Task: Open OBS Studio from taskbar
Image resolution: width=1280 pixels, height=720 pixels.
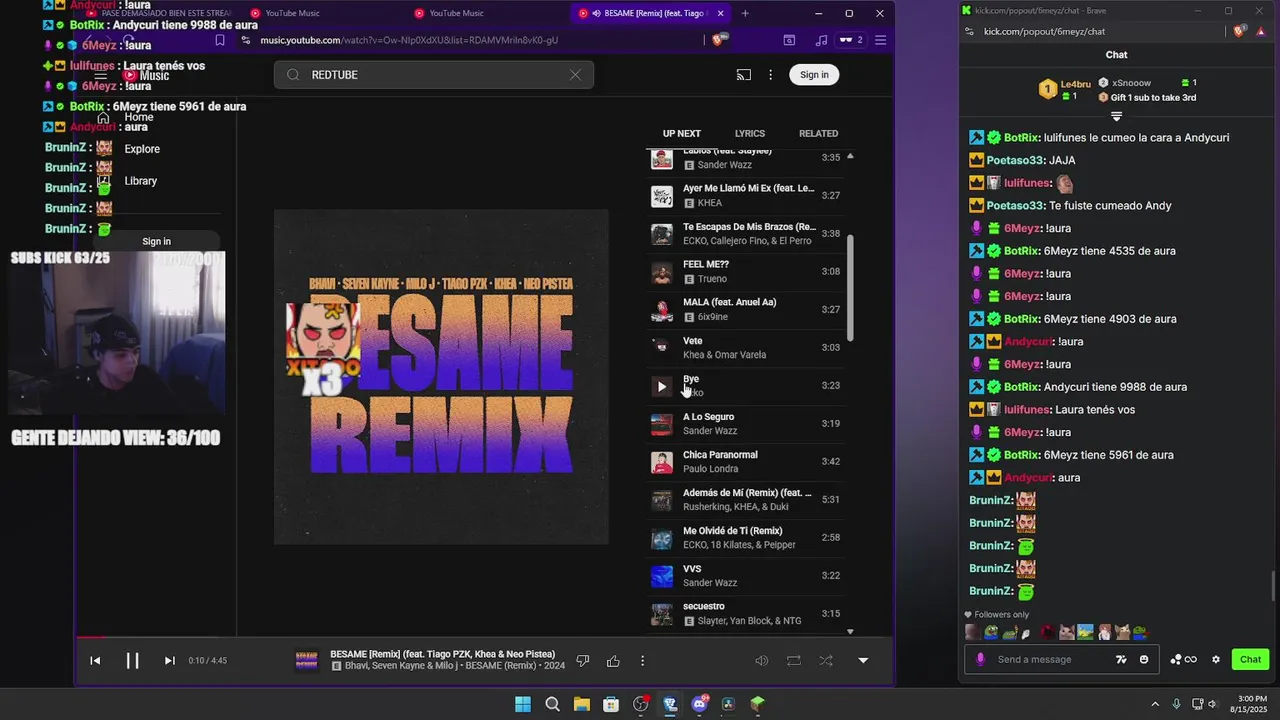Action: [x=641, y=704]
